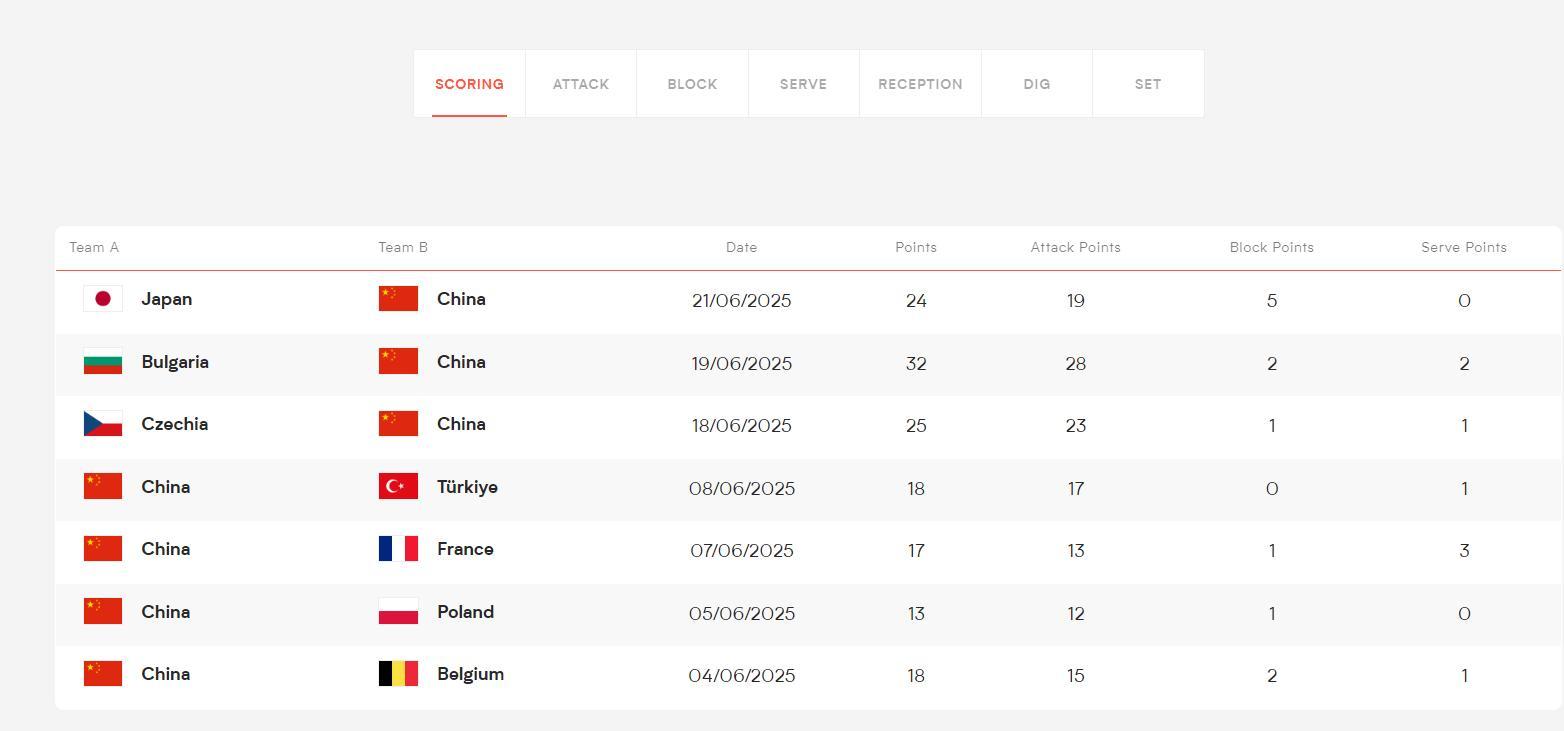The height and width of the screenshot is (731, 1564).
Task: Click the Date column header
Action: point(741,247)
